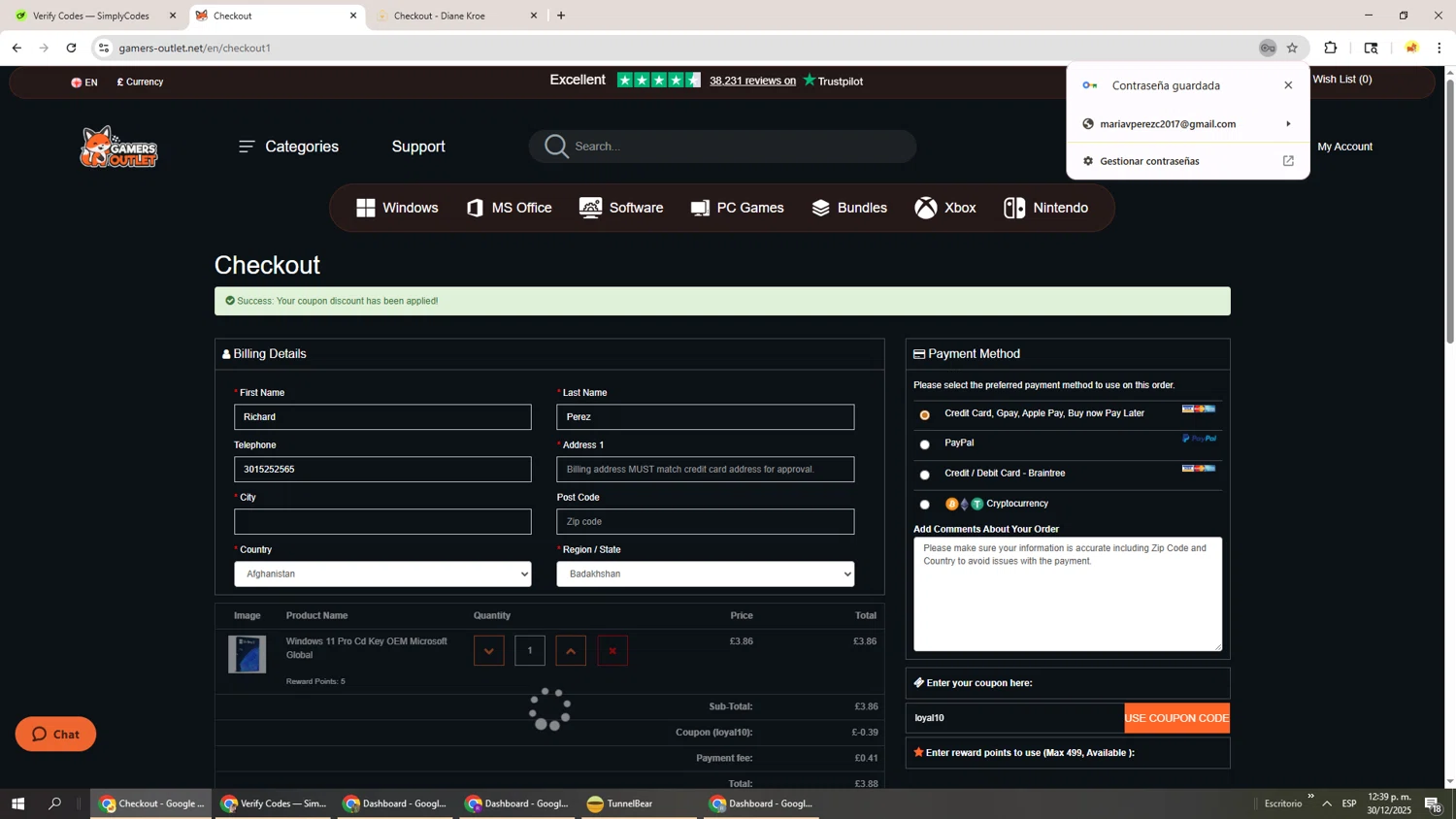Viewport: 1456px width, 819px height.
Task: Edit the Telephone field
Action: point(382,470)
